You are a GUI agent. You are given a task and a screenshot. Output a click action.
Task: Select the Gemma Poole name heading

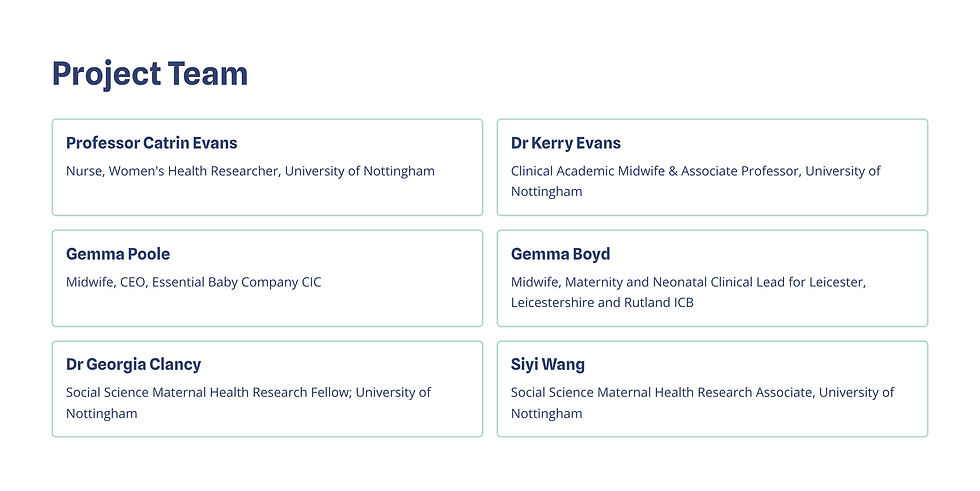(118, 254)
